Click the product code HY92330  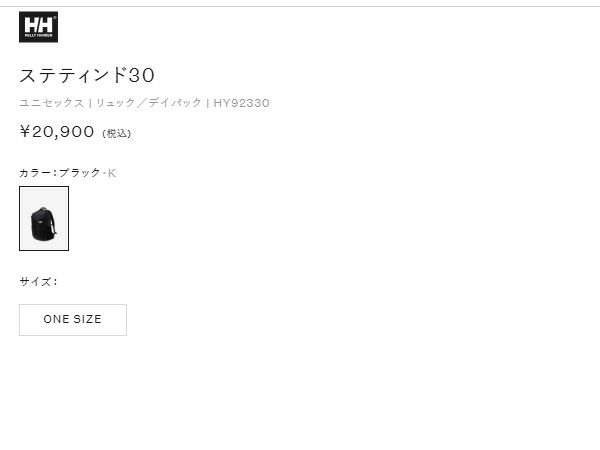241,103
